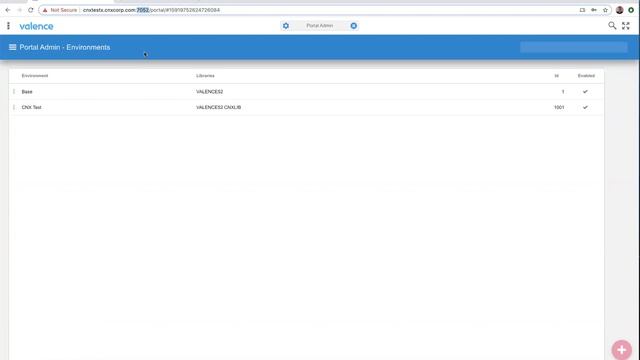Bookmark this page with the star icon

coord(605,10)
